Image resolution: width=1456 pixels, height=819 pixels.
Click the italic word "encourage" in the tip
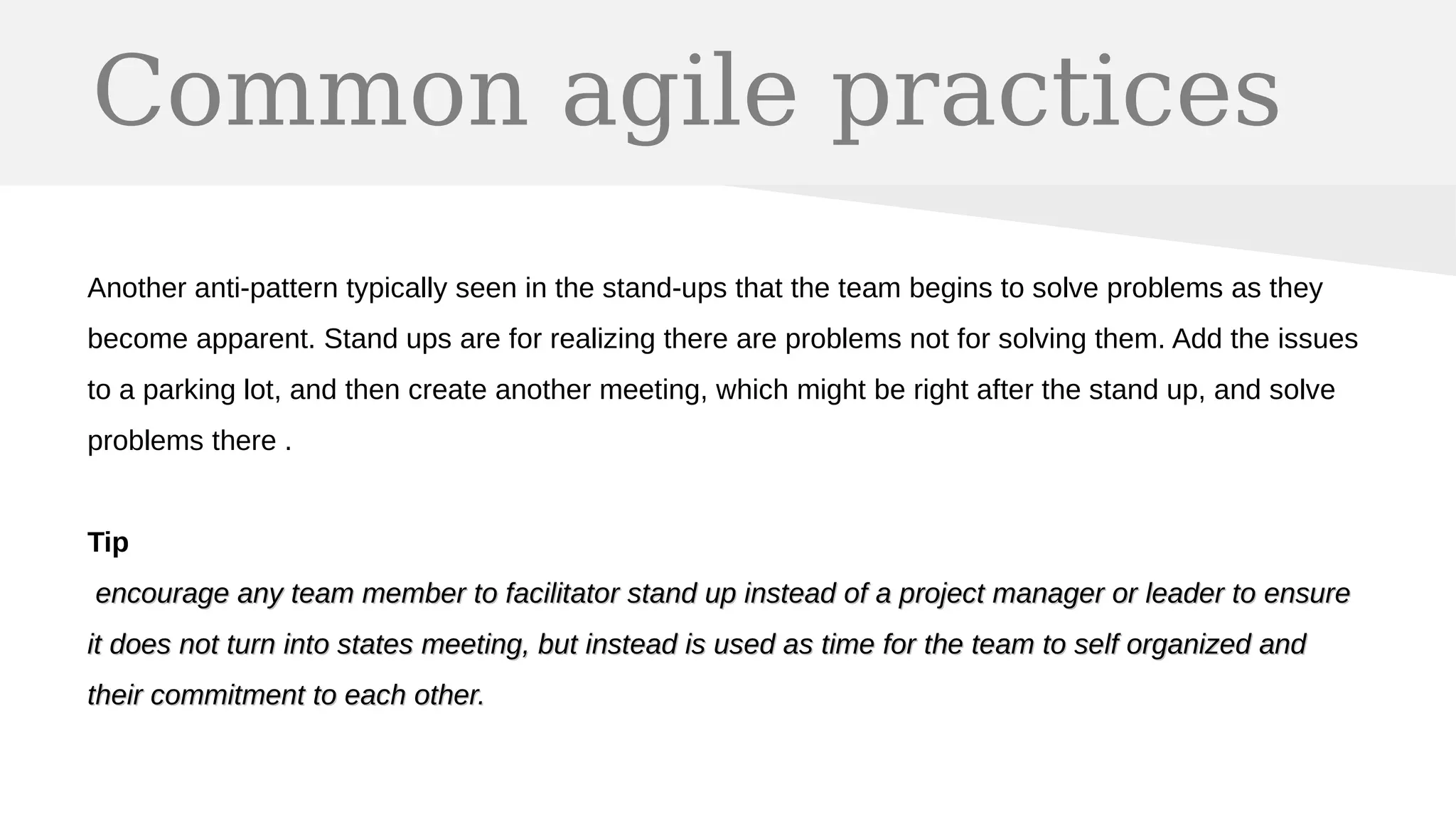(162, 594)
